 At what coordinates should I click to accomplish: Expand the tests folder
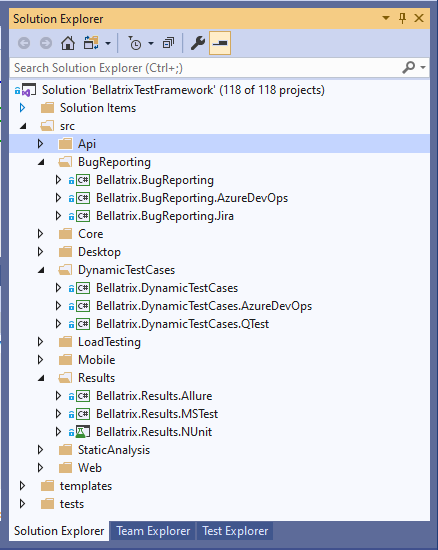(x=22, y=504)
